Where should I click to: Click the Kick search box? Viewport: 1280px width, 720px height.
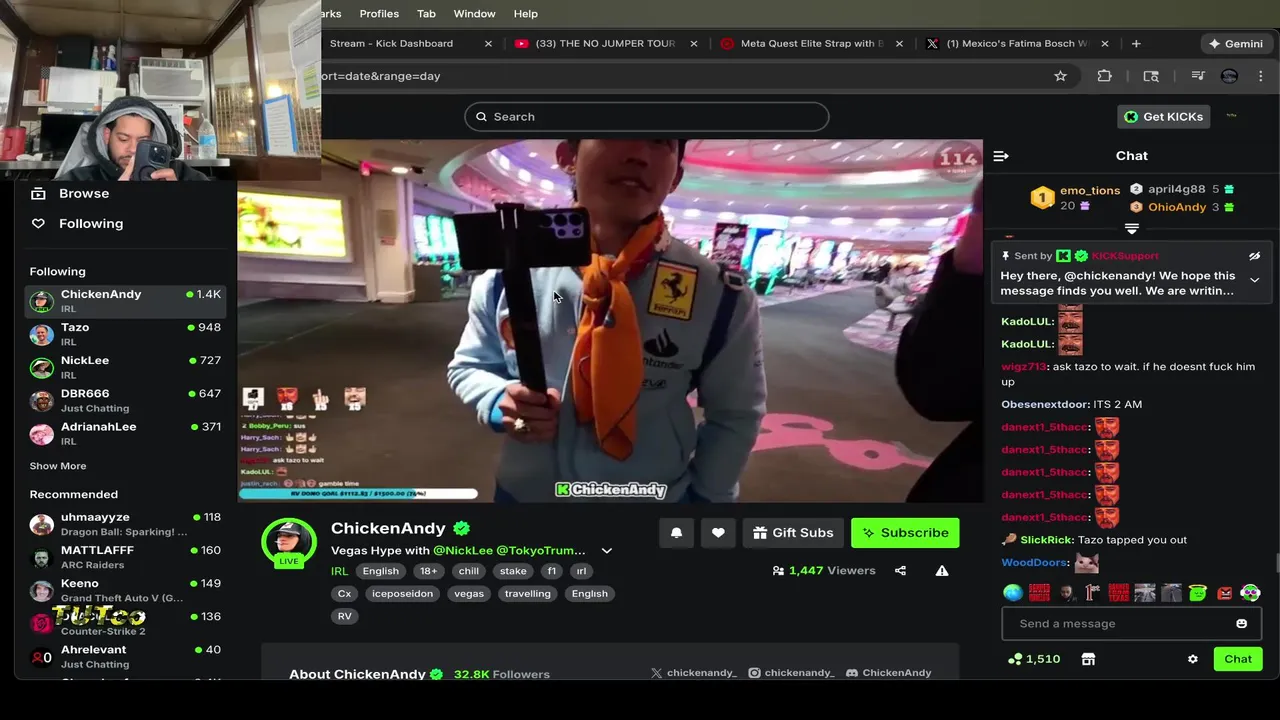click(646, 117)
